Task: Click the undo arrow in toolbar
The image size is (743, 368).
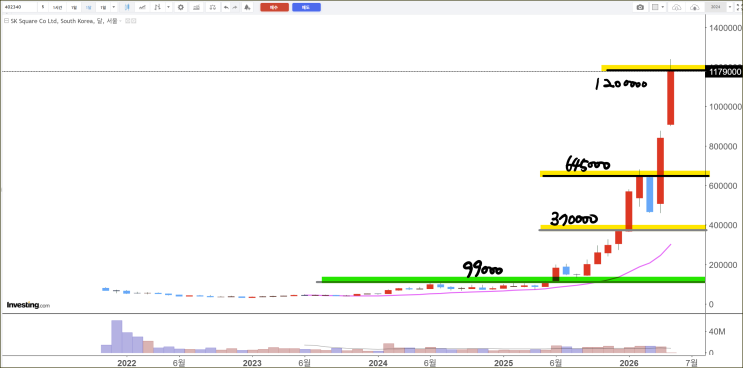Action: [226, 7]
